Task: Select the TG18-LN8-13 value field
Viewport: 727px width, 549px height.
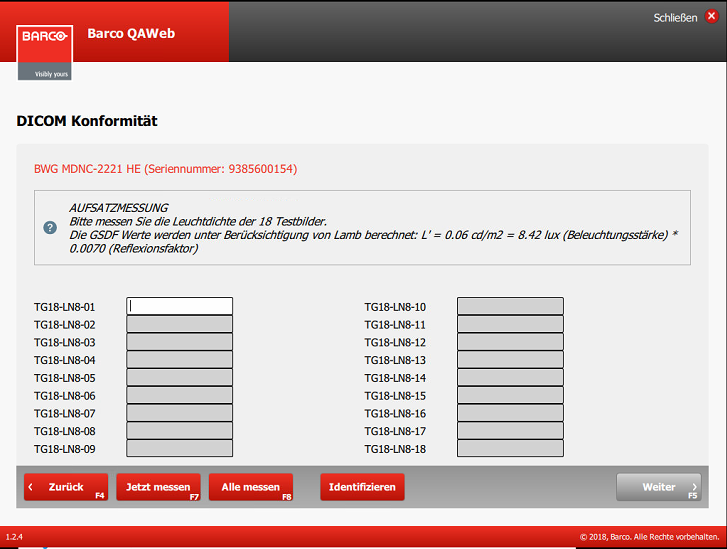Action: (510, 359)
